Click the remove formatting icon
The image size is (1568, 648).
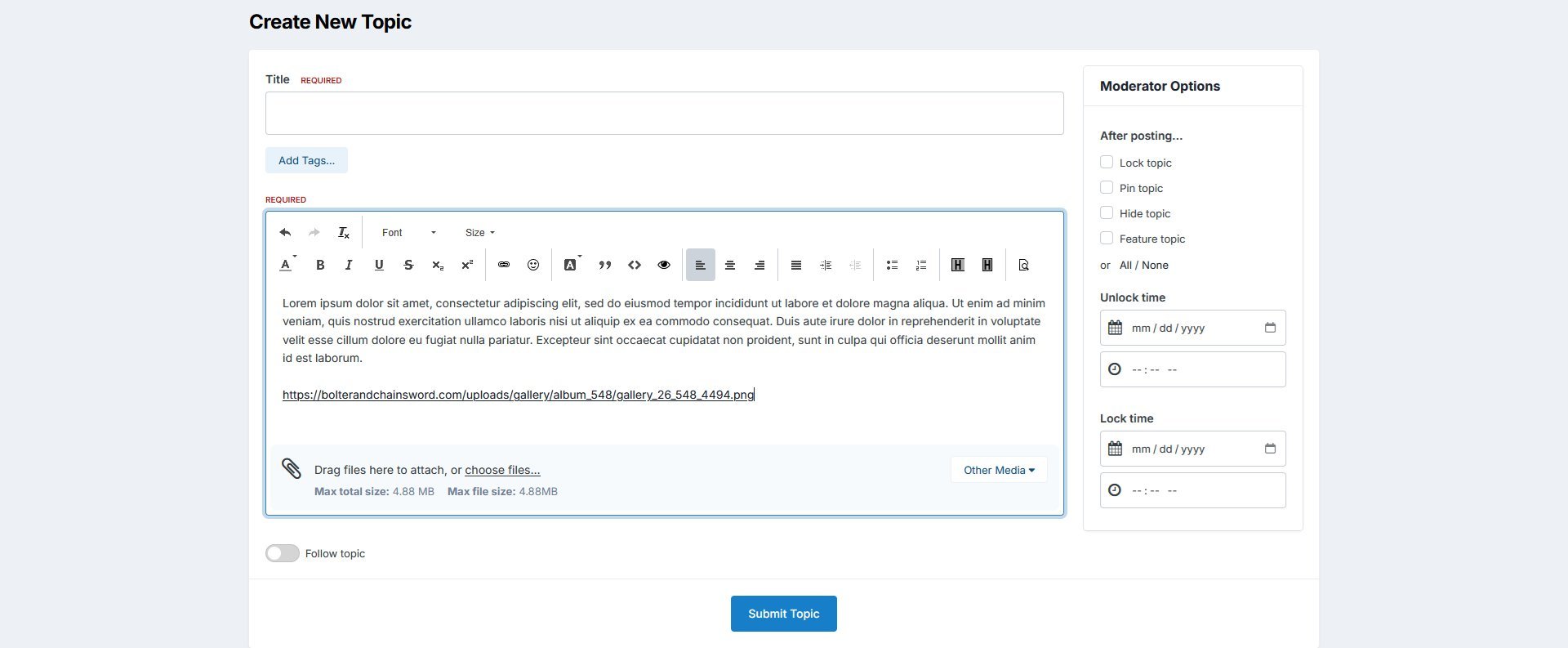344,233
